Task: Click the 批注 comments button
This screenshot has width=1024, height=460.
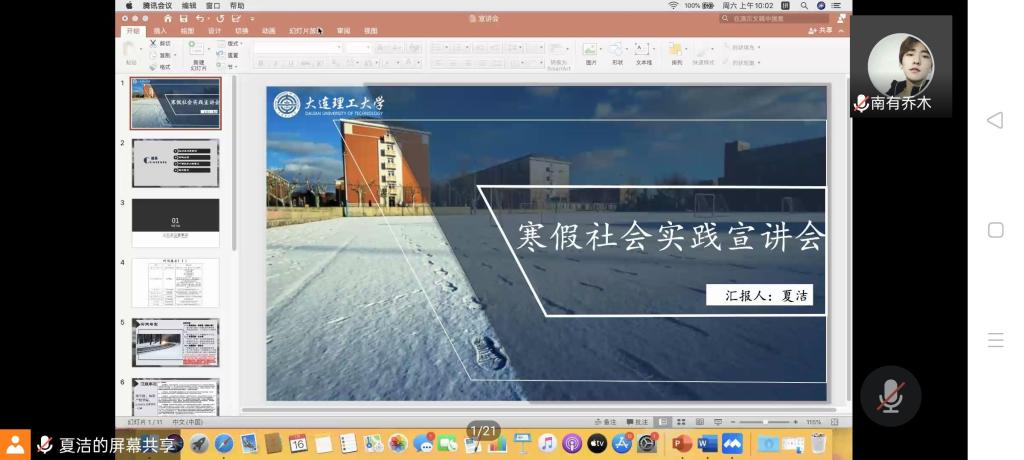Action: [x=638, y=422]
